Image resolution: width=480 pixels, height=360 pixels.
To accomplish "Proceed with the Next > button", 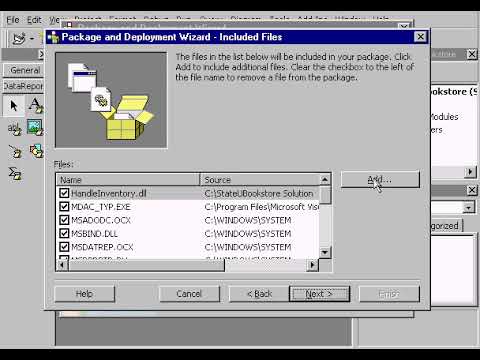I will [x=319, y=294].
